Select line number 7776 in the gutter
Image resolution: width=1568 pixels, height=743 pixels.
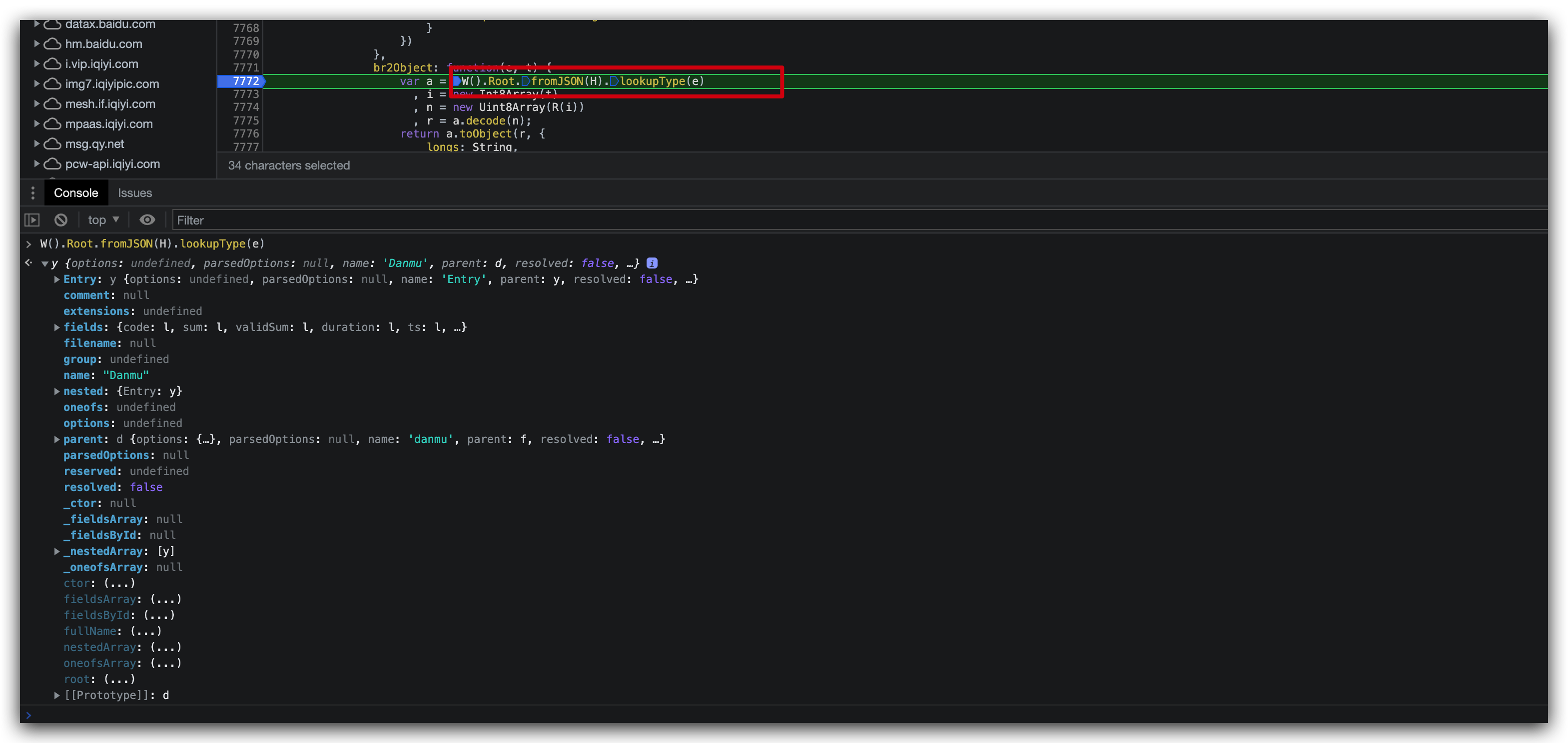(246, 134)
